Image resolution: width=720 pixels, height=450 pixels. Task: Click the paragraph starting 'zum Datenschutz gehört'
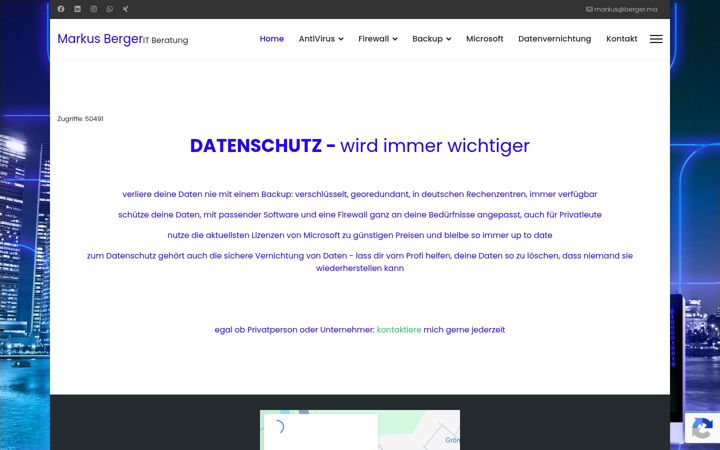click(x=360, y=262)
